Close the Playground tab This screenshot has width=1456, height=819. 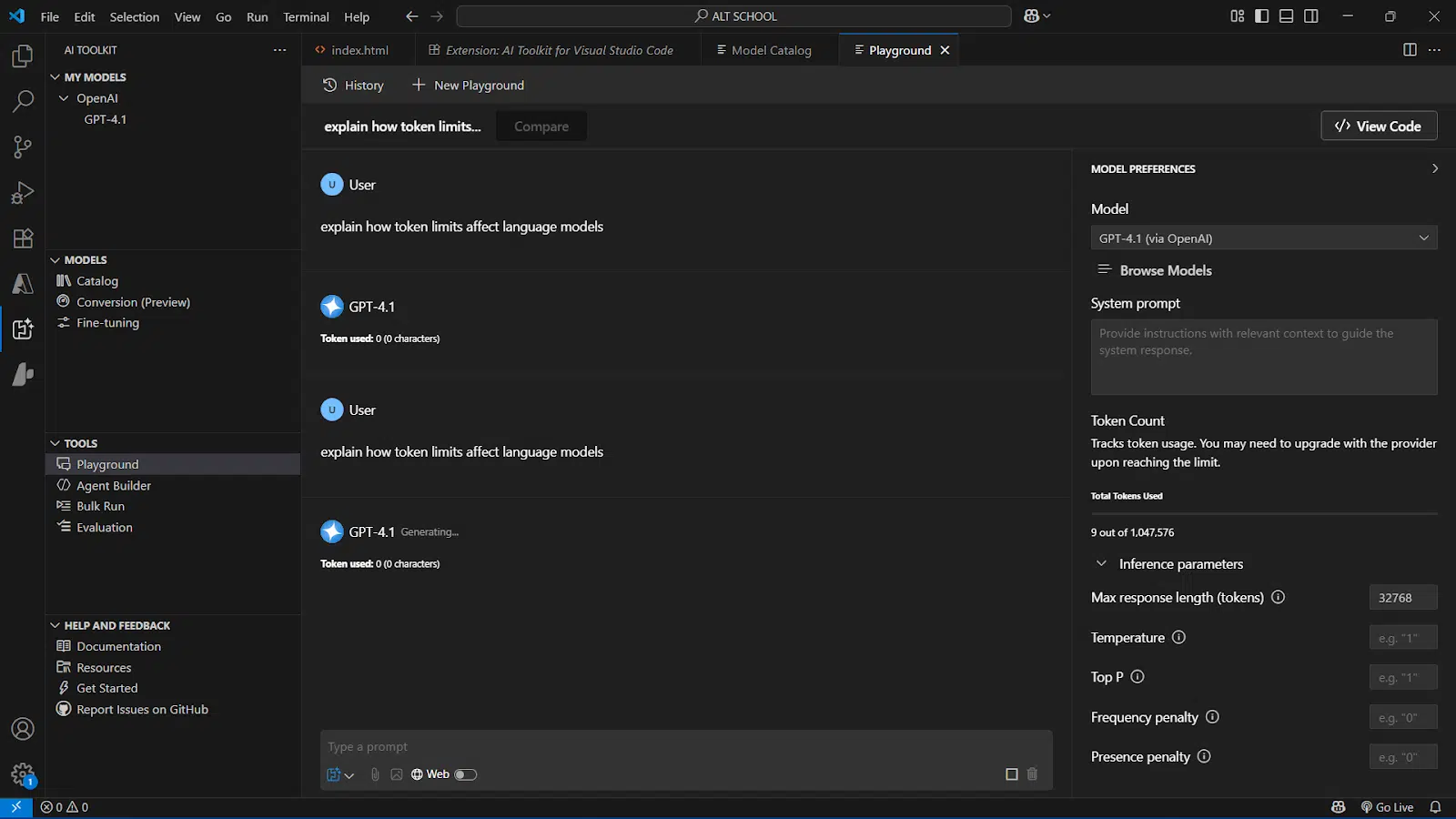(945, 50)
